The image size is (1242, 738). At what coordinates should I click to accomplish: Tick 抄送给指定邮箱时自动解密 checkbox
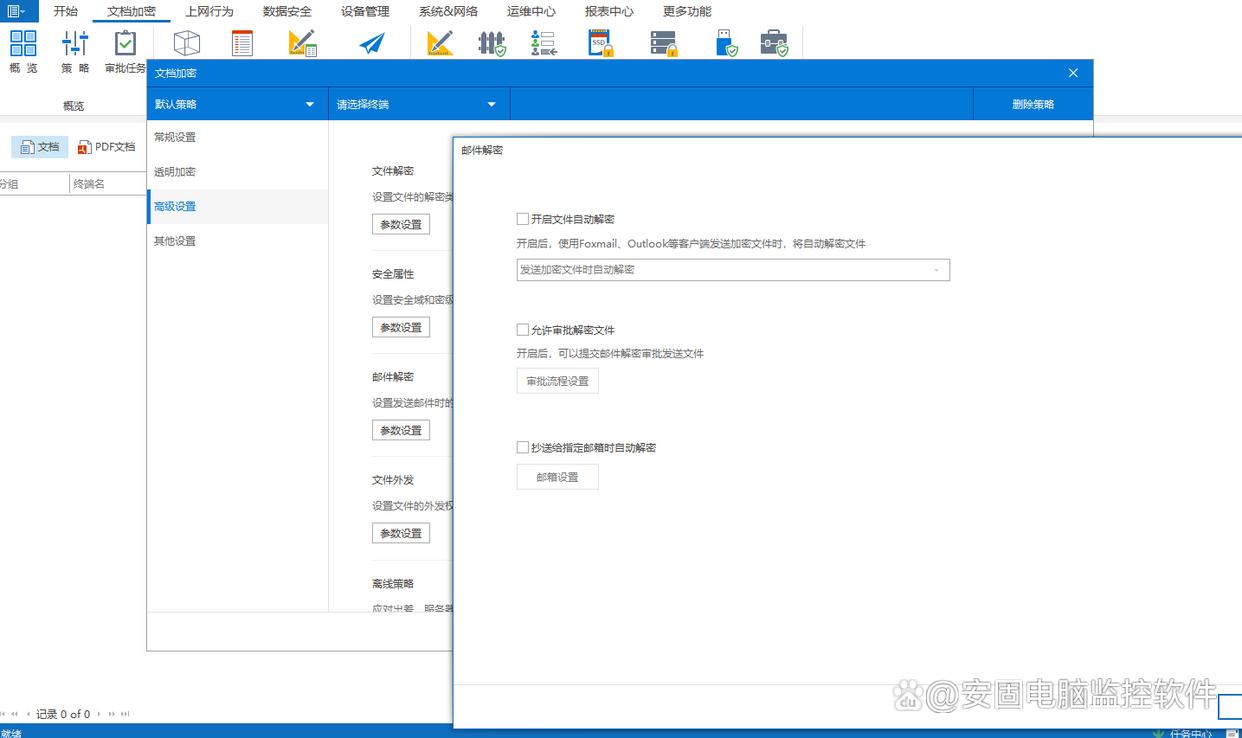[x=523, y=448]
